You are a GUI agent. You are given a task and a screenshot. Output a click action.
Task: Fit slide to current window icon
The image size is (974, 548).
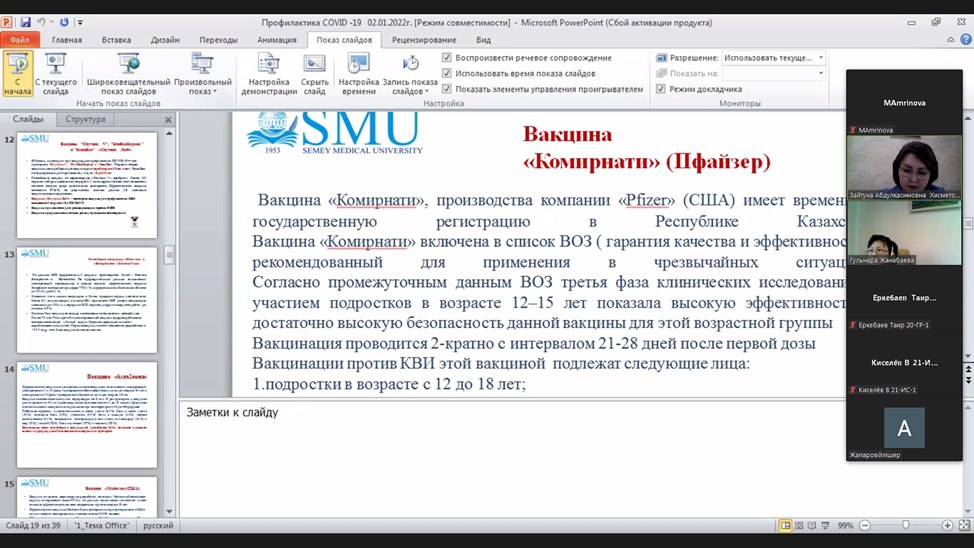[x=964, y=526]
